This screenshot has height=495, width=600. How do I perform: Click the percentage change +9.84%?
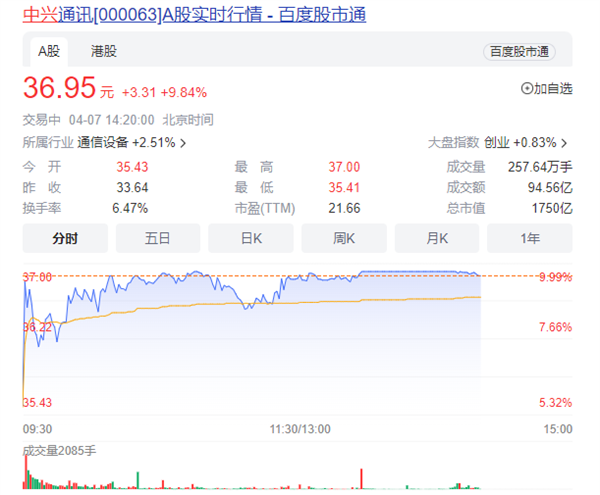(x=184, y=93)
